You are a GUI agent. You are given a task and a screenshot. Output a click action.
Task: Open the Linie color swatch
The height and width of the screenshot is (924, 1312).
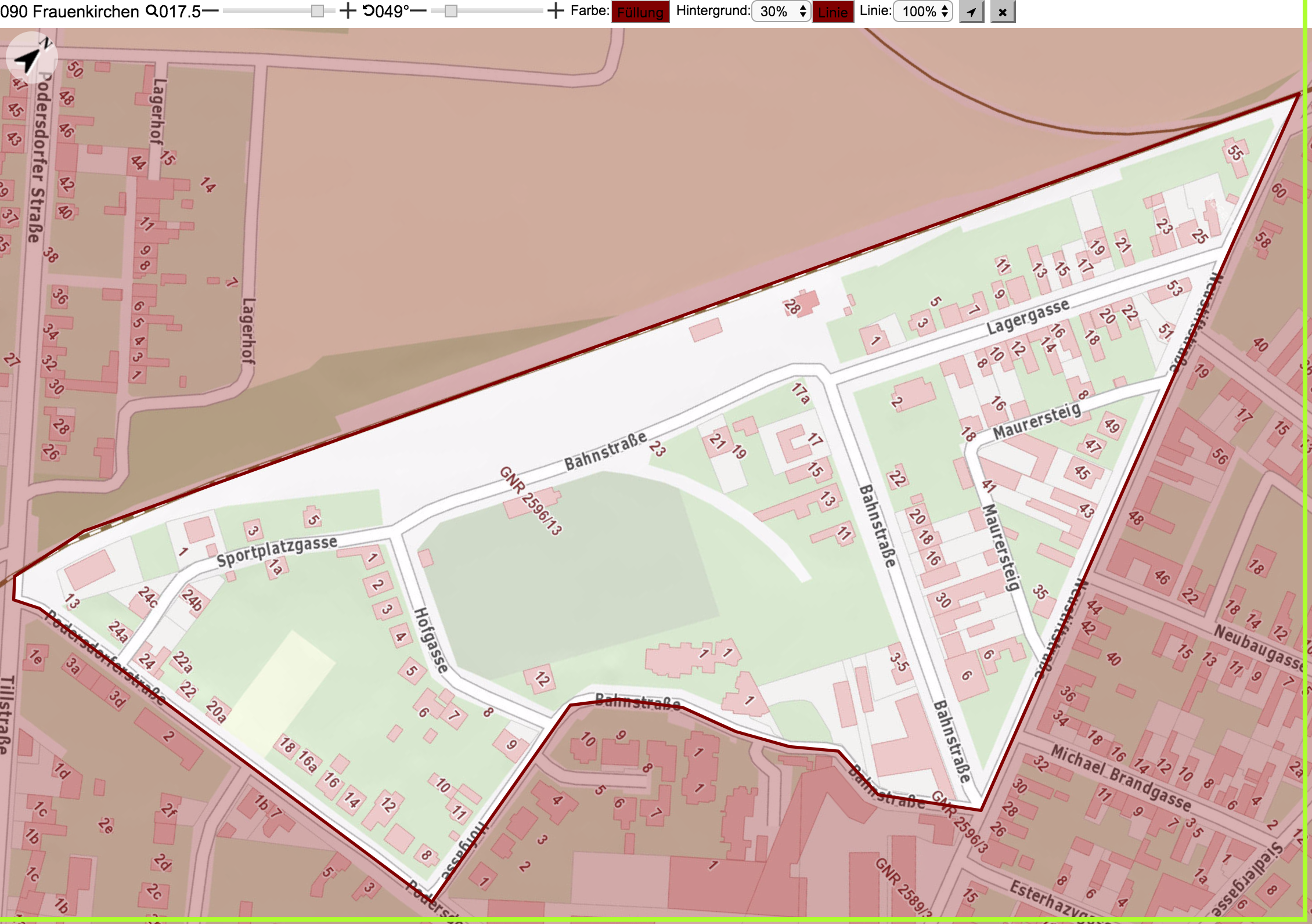click(x=833, y=12)
